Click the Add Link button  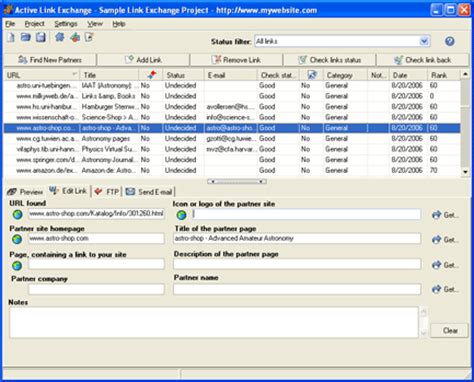click(143, 60)
